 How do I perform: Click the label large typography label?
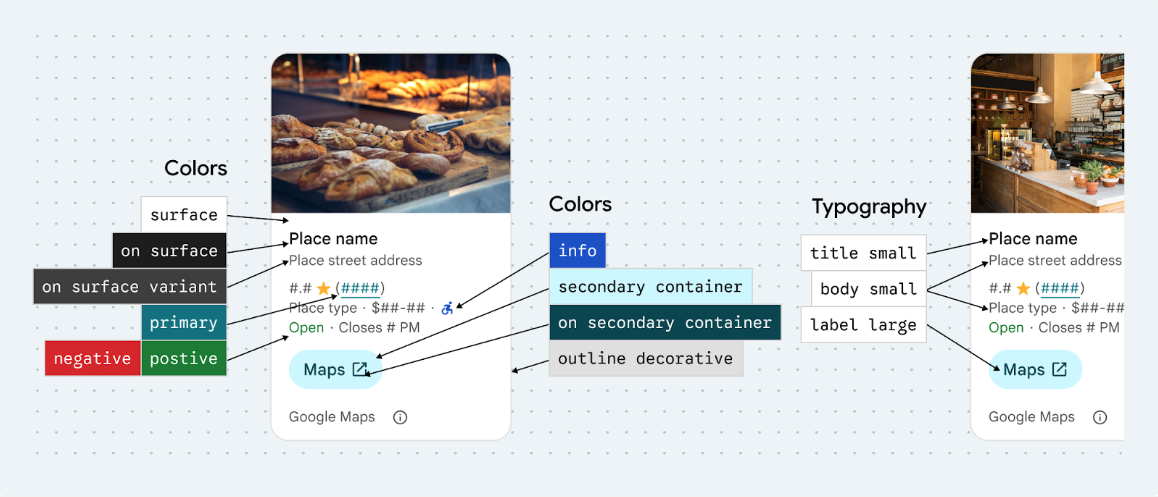coord(863,325)
